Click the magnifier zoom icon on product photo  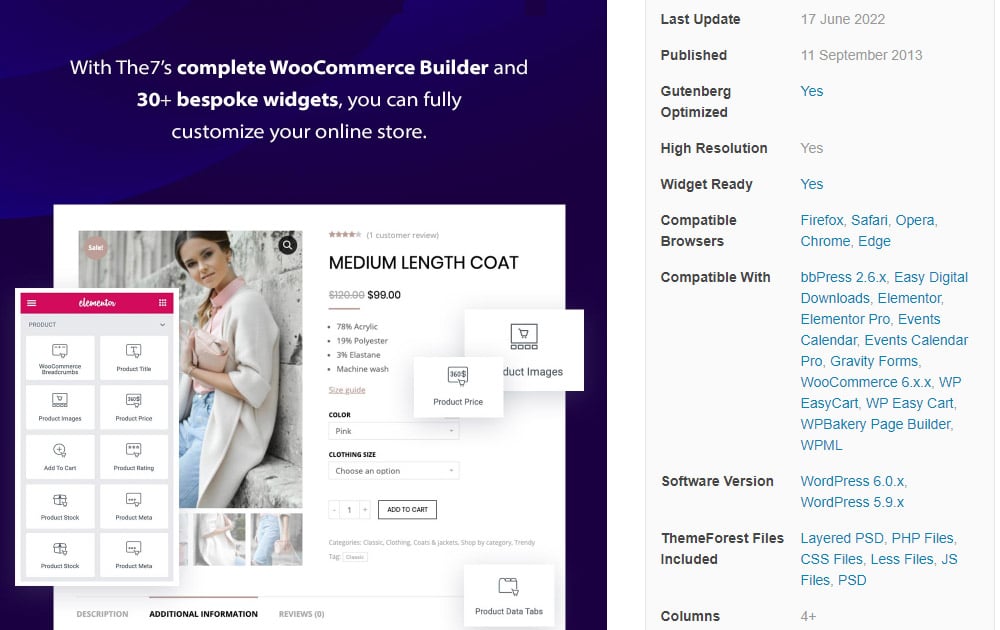point(288,245)
